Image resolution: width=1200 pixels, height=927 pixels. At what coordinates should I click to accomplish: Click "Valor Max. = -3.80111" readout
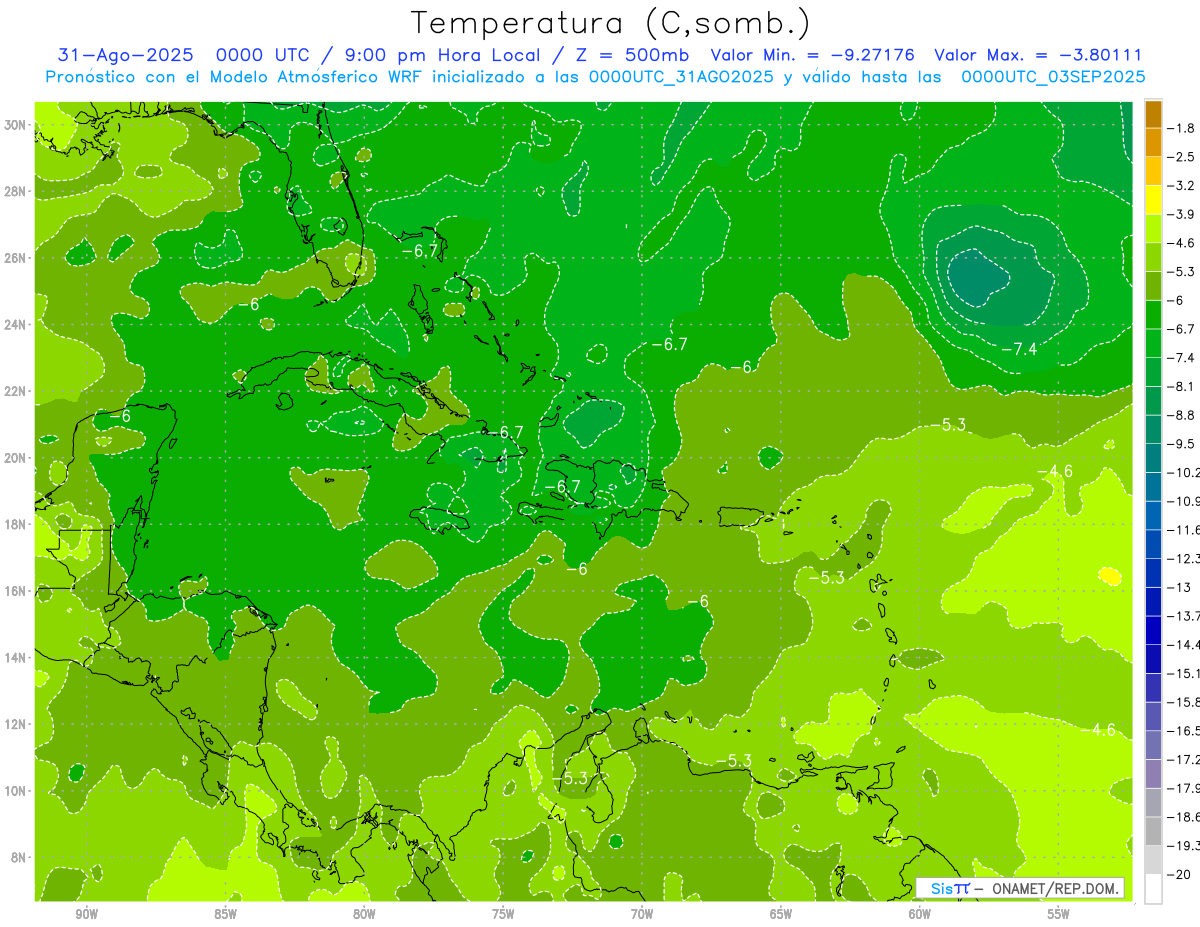(x=1037, y=56)
